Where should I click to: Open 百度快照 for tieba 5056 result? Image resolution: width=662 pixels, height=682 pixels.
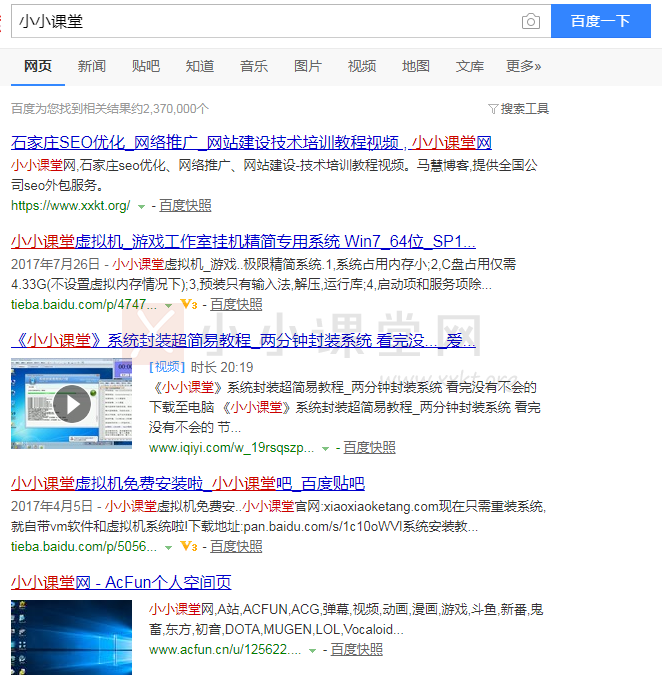pos(236,546)
